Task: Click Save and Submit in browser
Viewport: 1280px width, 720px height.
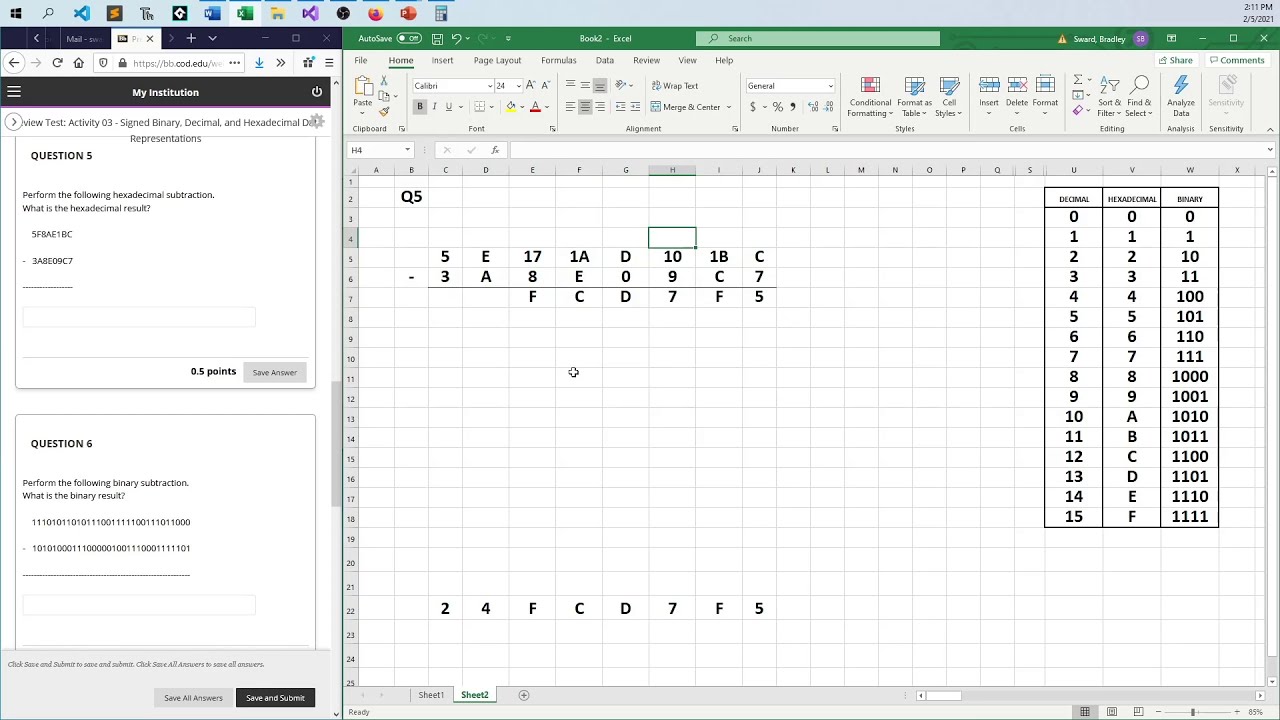Action: pyautogui.click(x=275, y=698)
